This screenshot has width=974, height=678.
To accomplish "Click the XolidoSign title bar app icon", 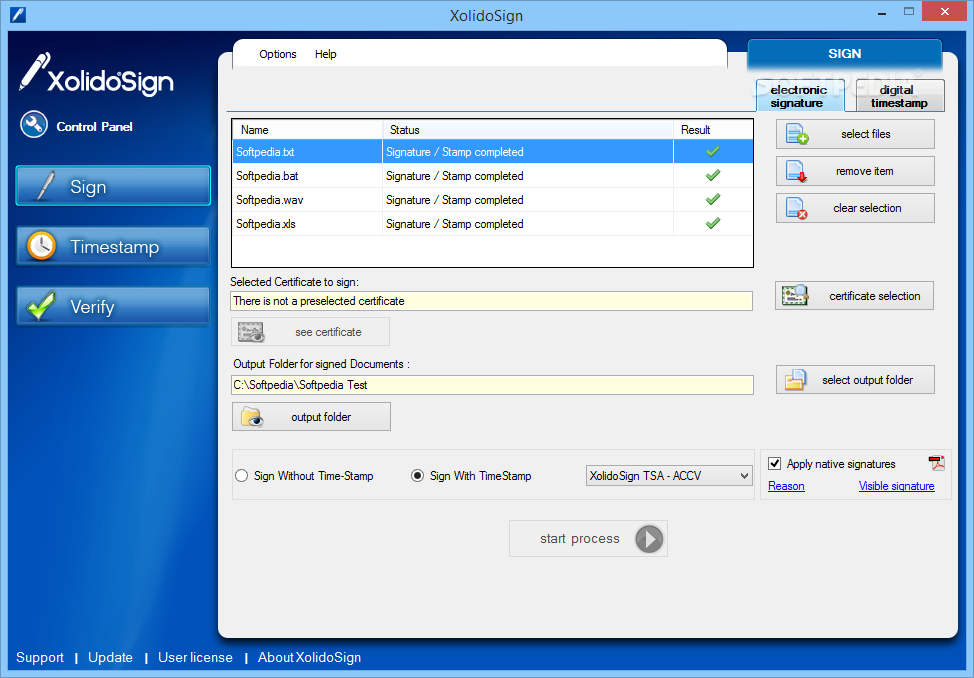I will coord(18,14).
